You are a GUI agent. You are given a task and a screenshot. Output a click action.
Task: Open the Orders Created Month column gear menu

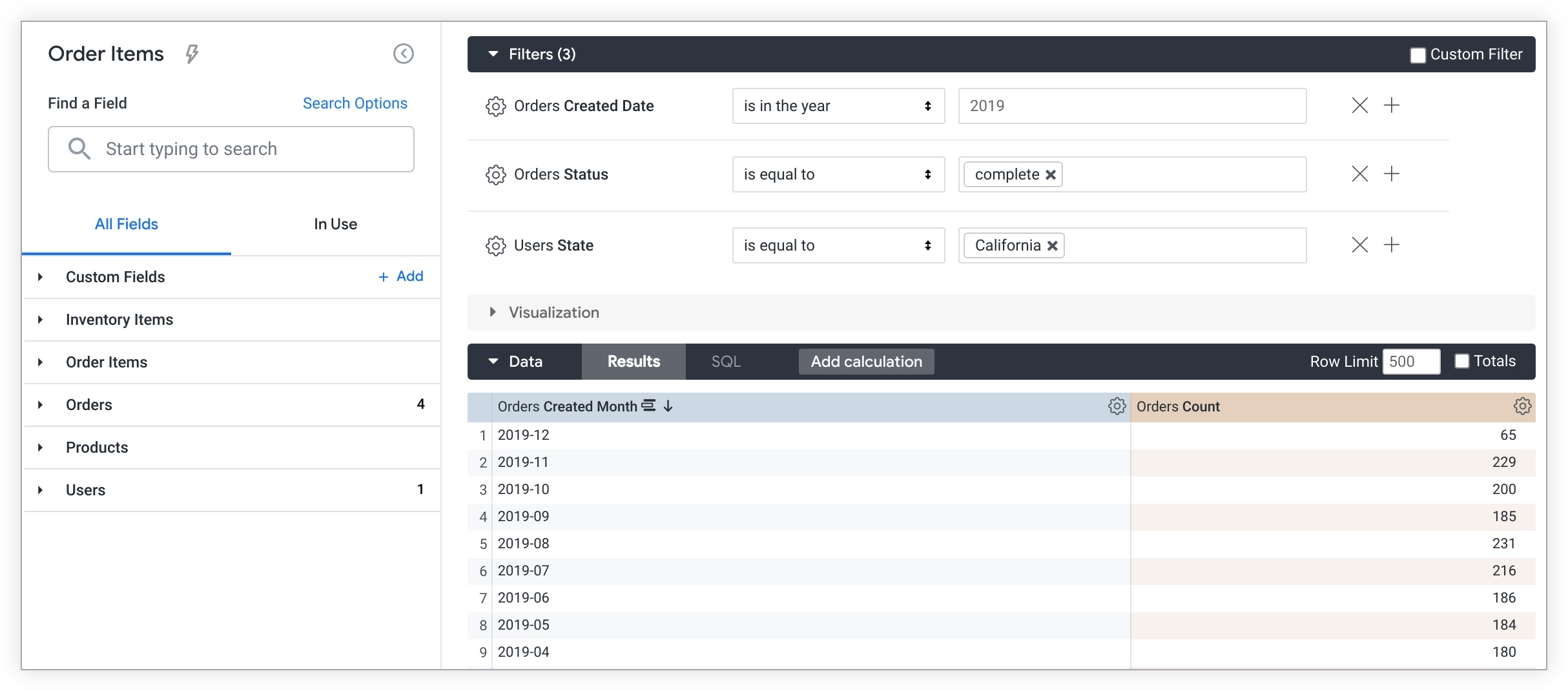(x=1117, y=406)
